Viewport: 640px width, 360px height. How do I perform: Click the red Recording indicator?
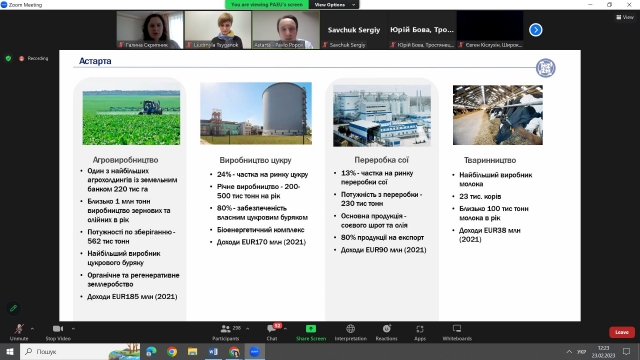coord(33,58)
